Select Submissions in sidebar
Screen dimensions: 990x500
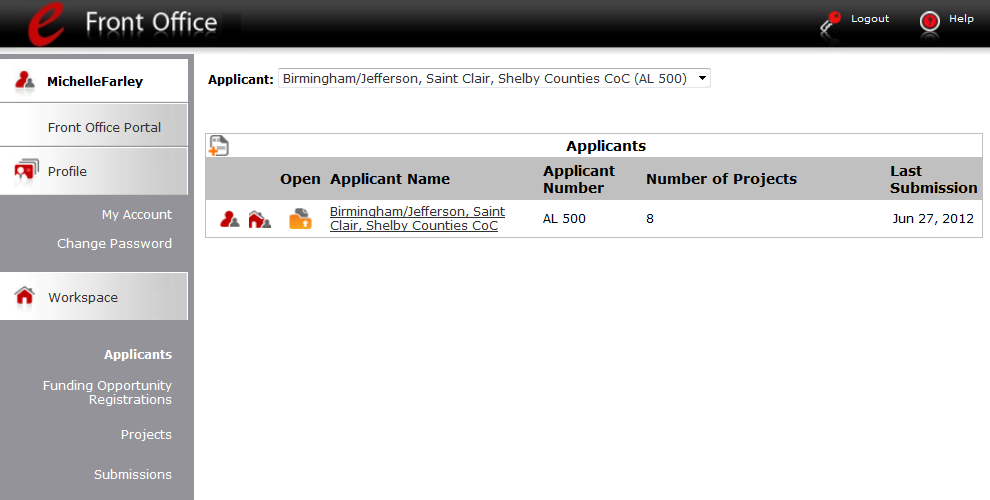133,475
